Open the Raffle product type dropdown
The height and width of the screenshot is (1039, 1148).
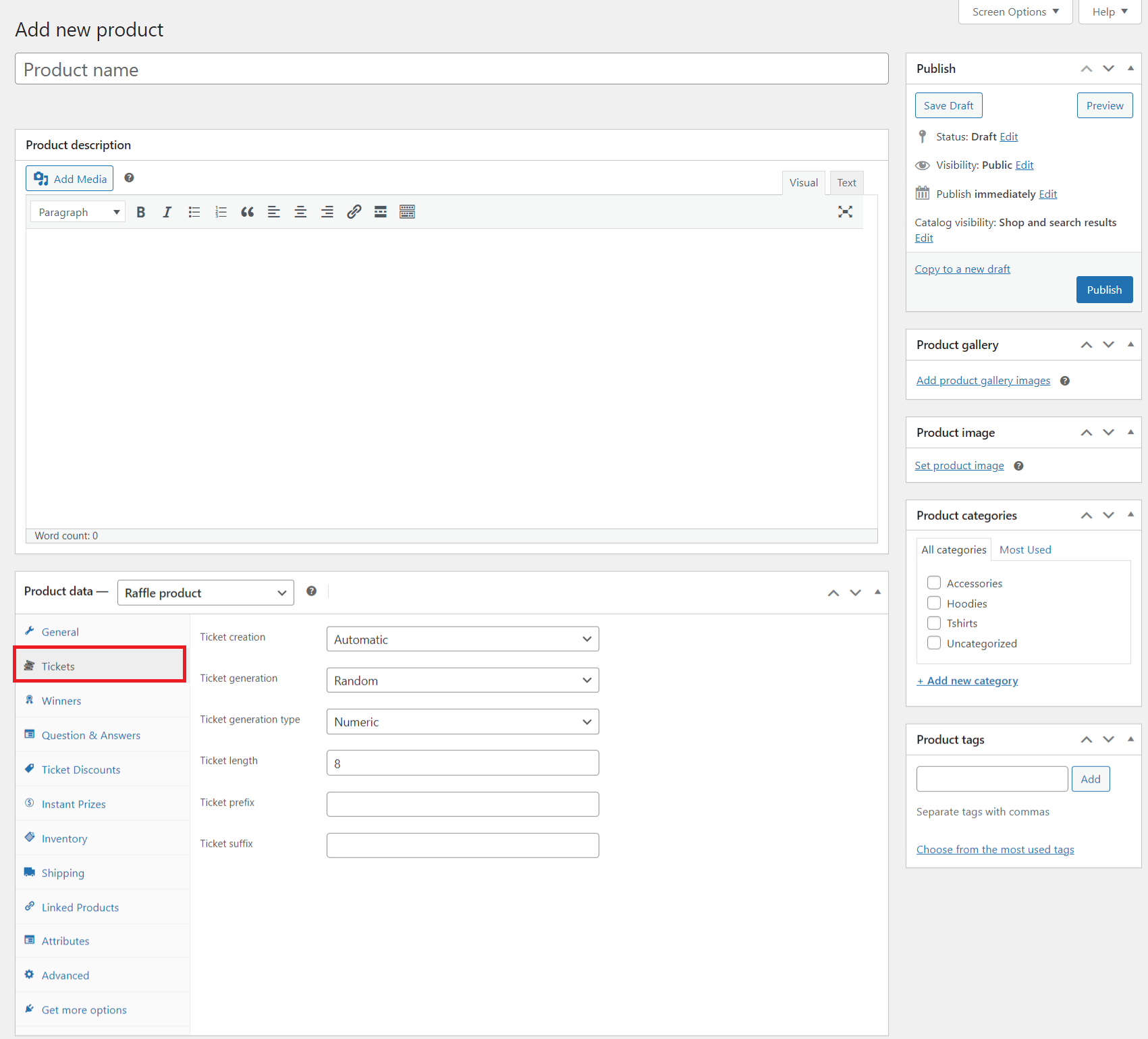click(x=206, y=593)
